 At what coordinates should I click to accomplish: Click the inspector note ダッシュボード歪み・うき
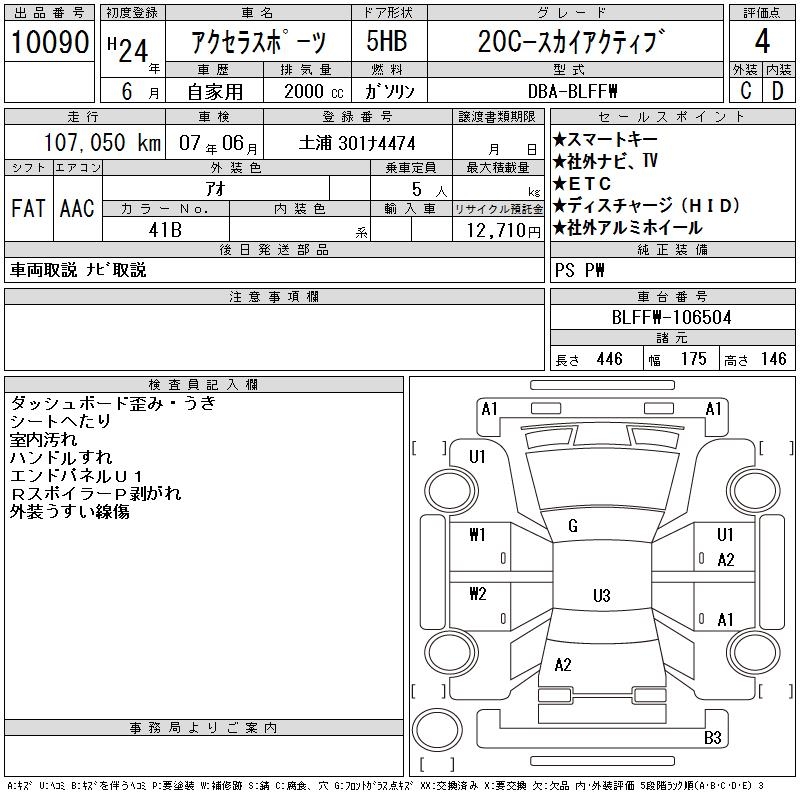113,403
